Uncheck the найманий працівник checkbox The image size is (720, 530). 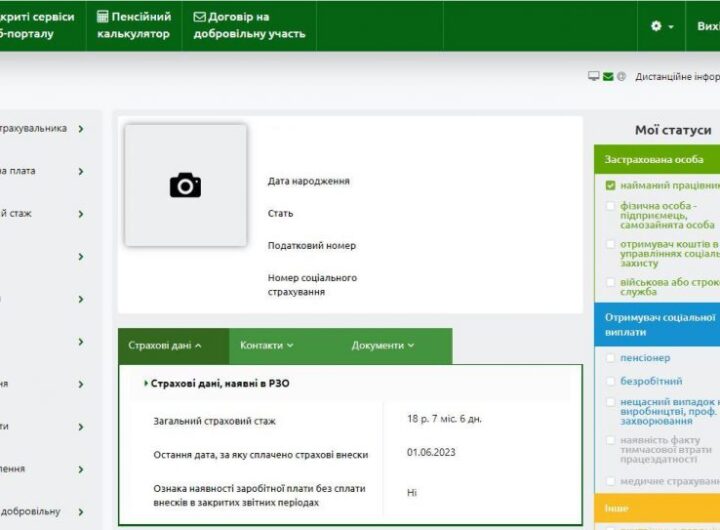611,186
